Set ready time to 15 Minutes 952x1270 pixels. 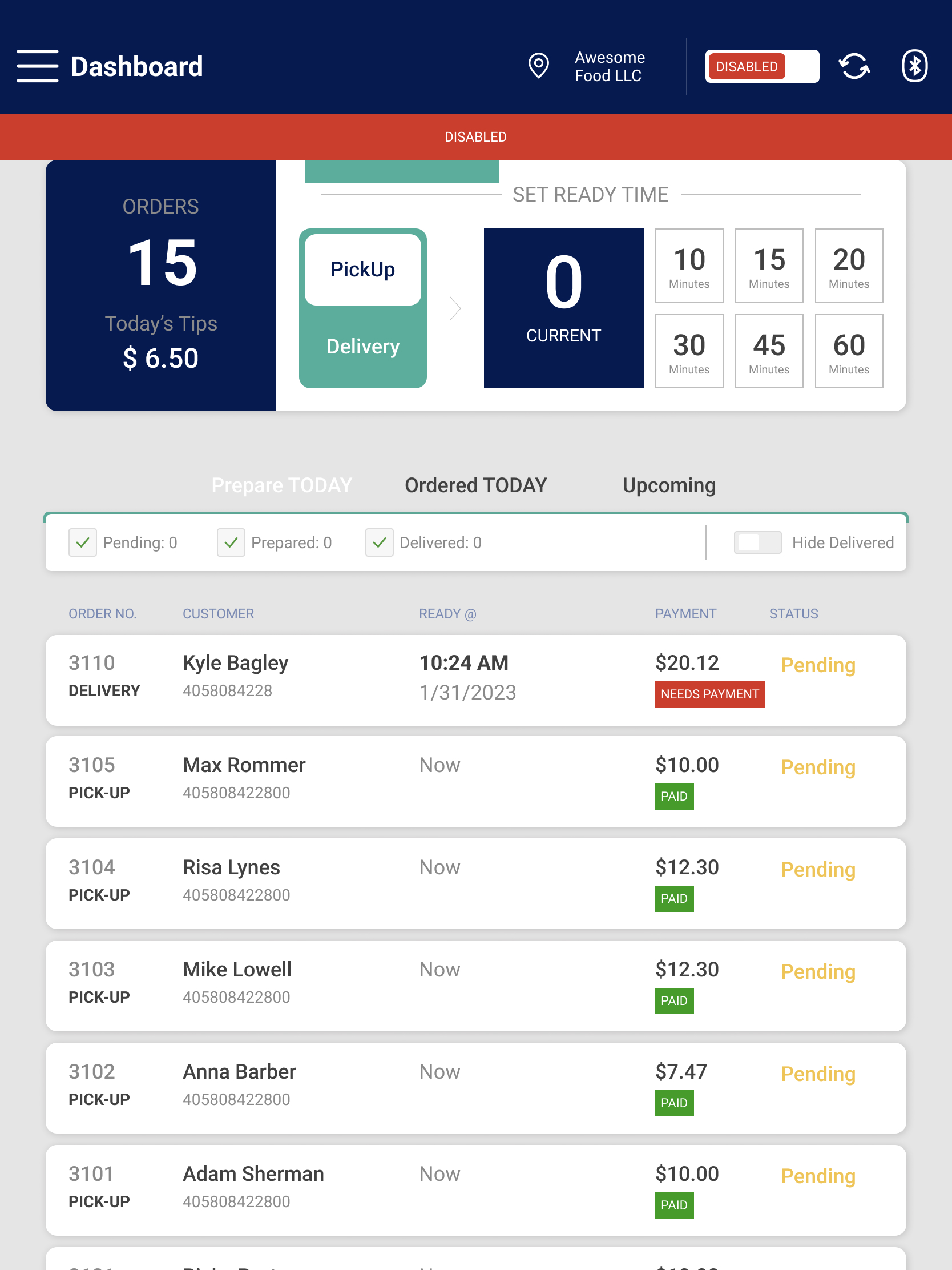tap(769, 266)
